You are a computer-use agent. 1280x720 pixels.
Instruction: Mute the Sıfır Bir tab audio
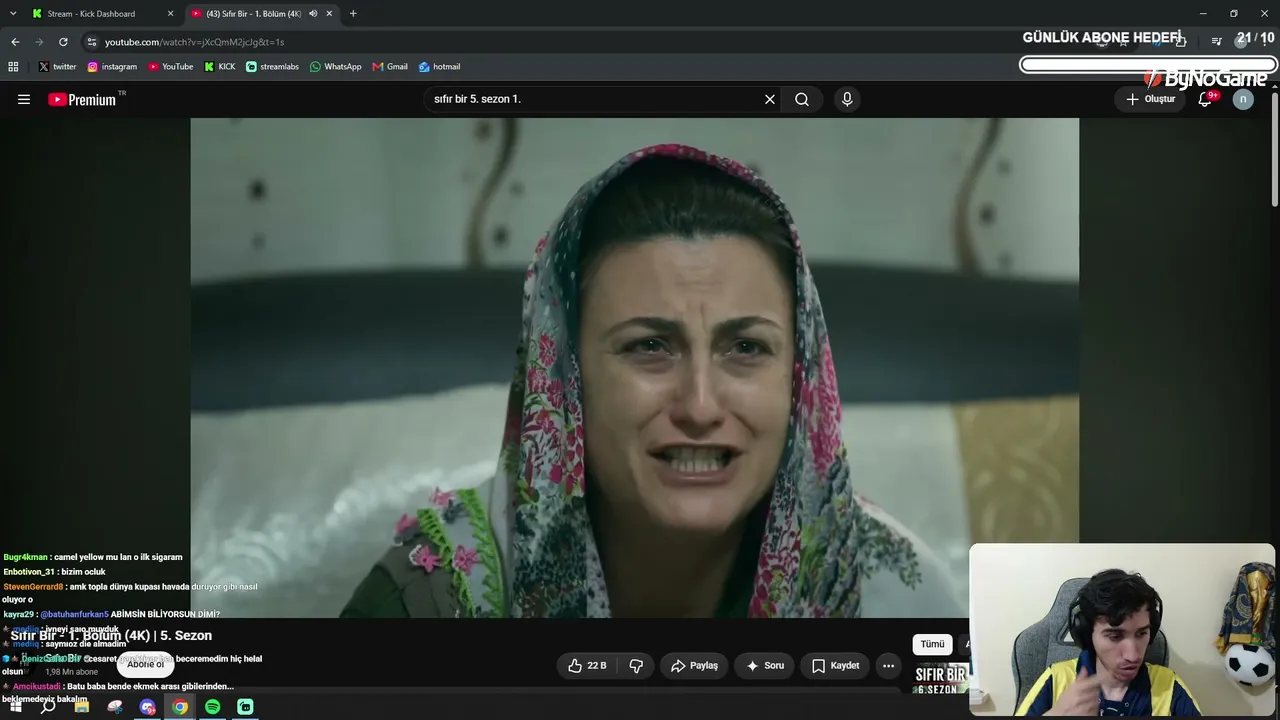pyautogui.click(x=313, y=13)
